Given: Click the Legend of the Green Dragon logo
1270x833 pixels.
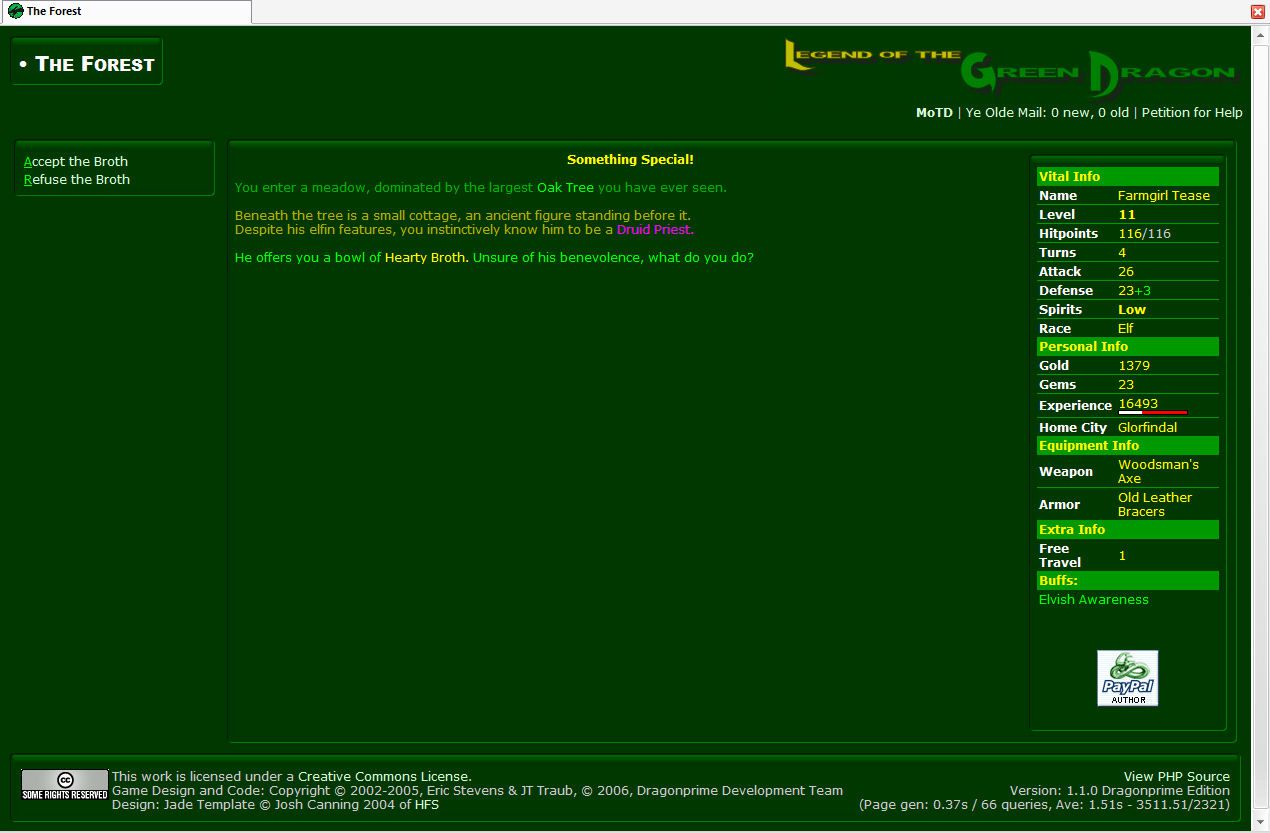Looking at the screenshot, I should (1010, 69).
